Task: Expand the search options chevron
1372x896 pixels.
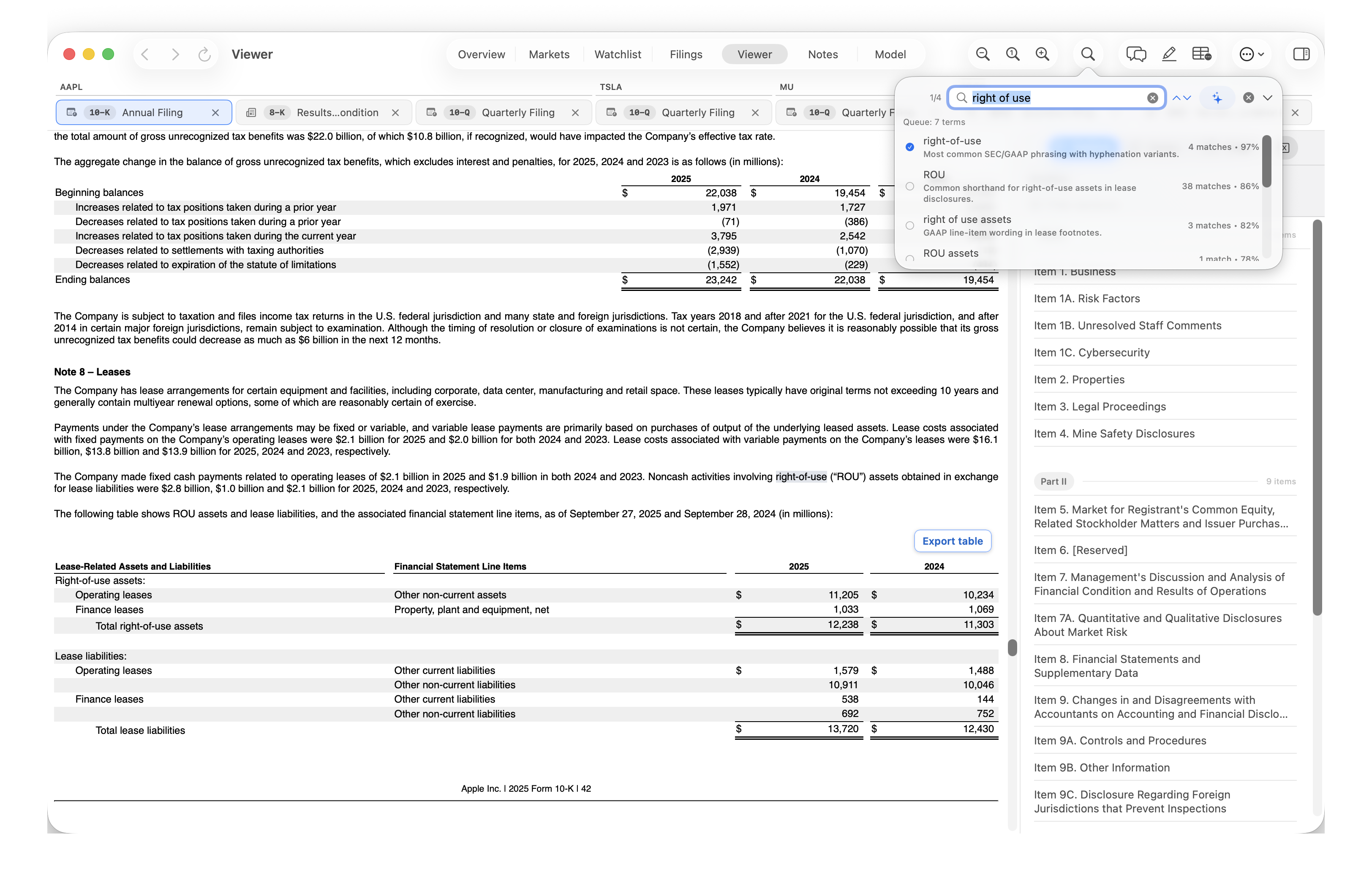Action: click(1268, 98)
